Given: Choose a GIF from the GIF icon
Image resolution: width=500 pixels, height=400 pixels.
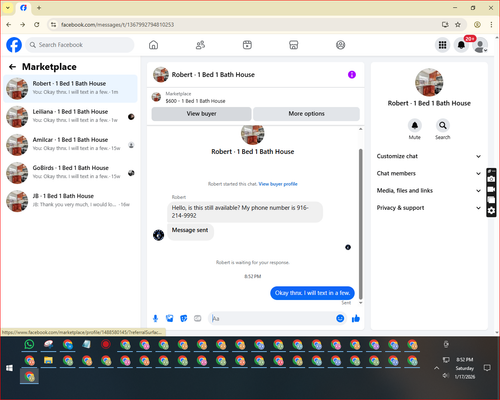Looking at the screenshot, I should coord(198,319).
